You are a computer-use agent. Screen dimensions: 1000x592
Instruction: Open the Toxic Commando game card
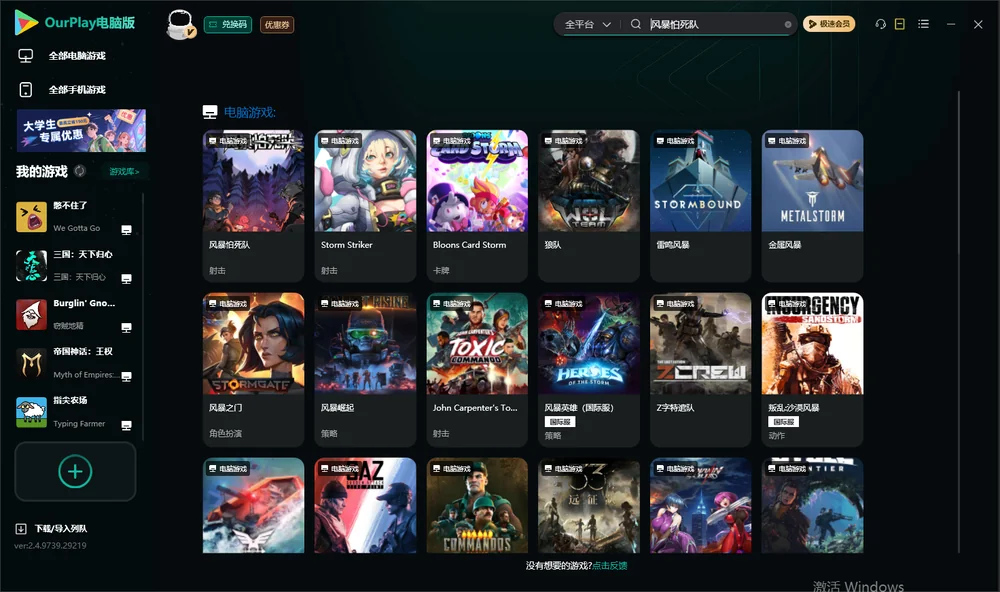477,369
